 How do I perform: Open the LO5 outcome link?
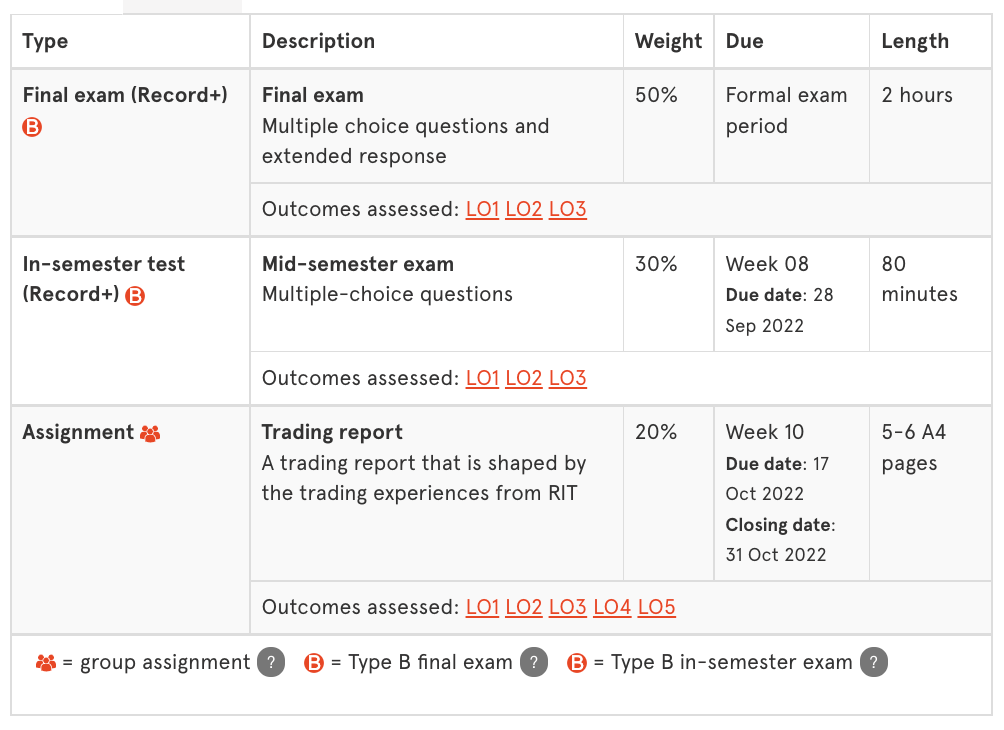click(x=655, y=606)
